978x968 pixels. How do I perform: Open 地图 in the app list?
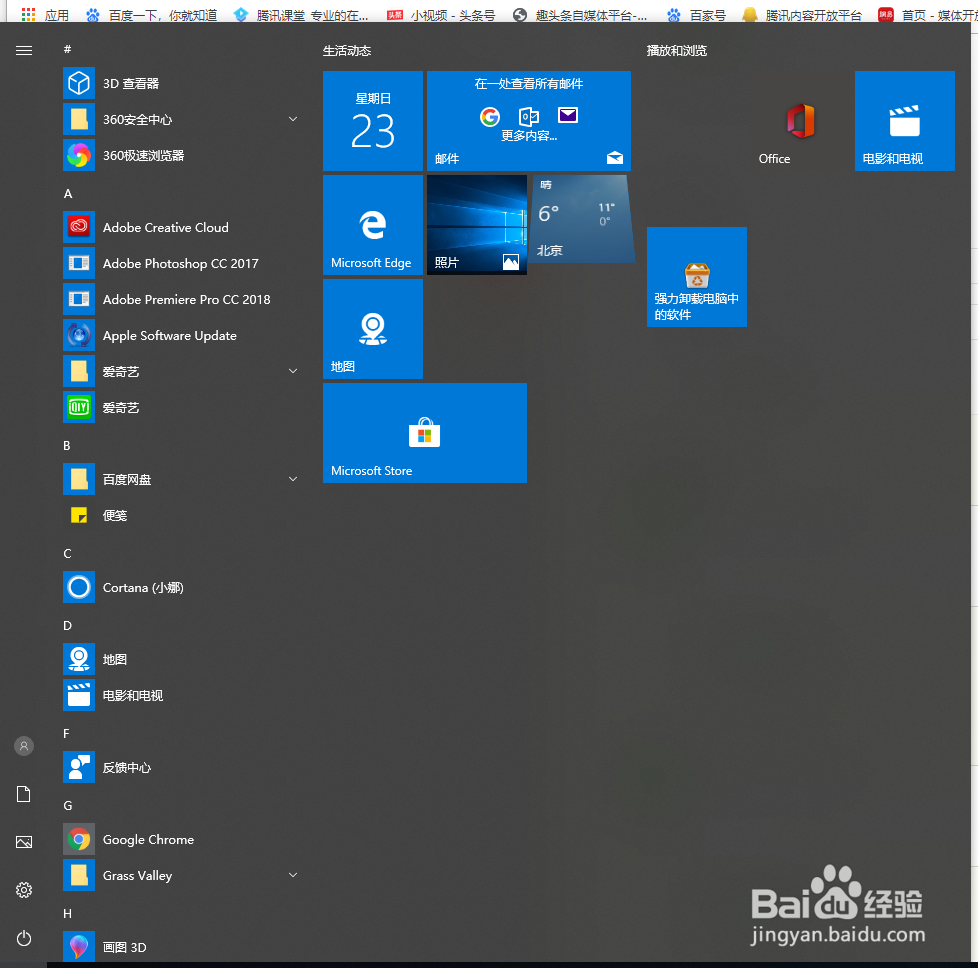(181, 659)
